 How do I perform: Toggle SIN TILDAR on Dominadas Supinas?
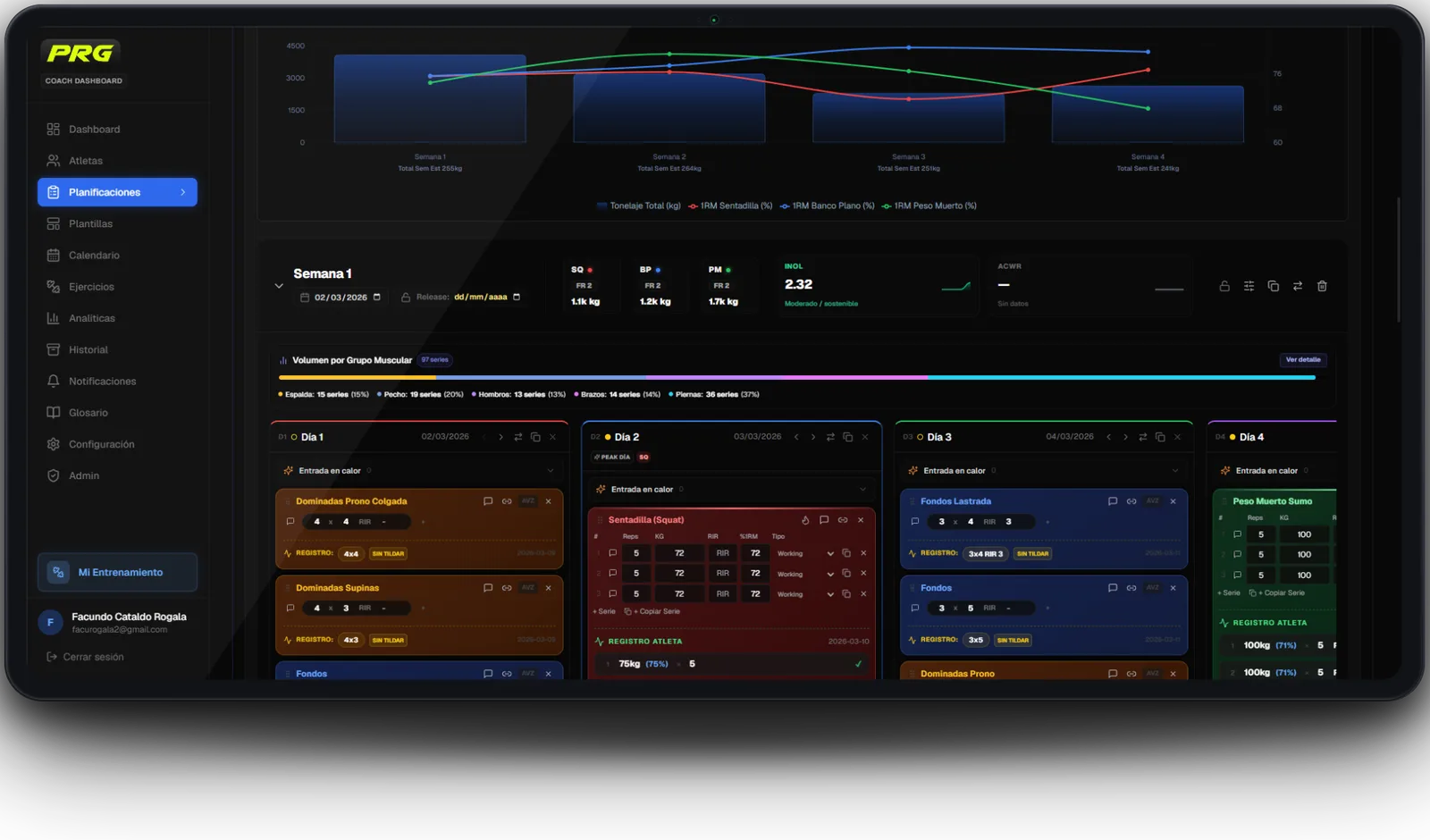[388, 640]
